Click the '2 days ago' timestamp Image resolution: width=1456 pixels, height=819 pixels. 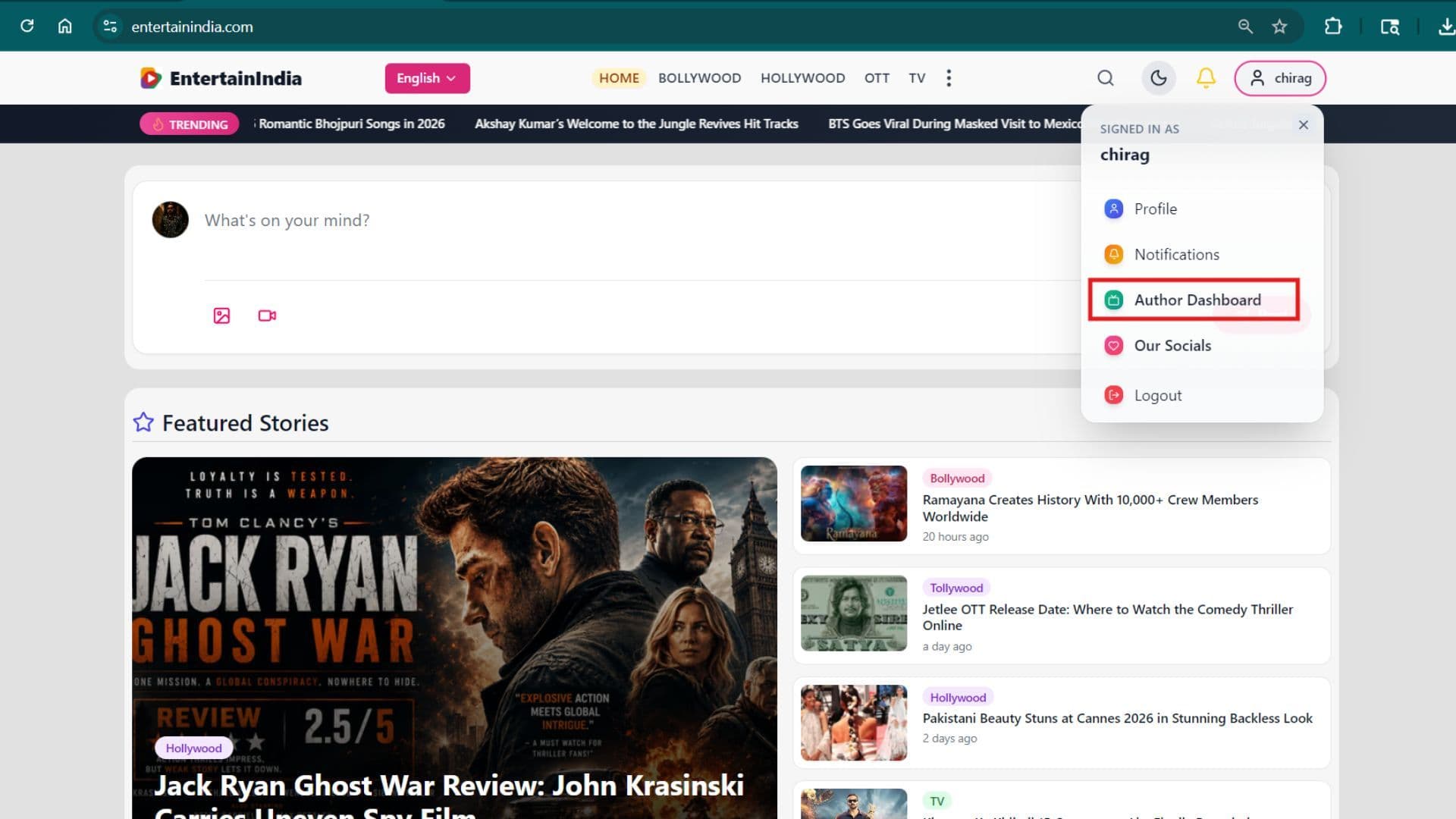click(949, 739)
